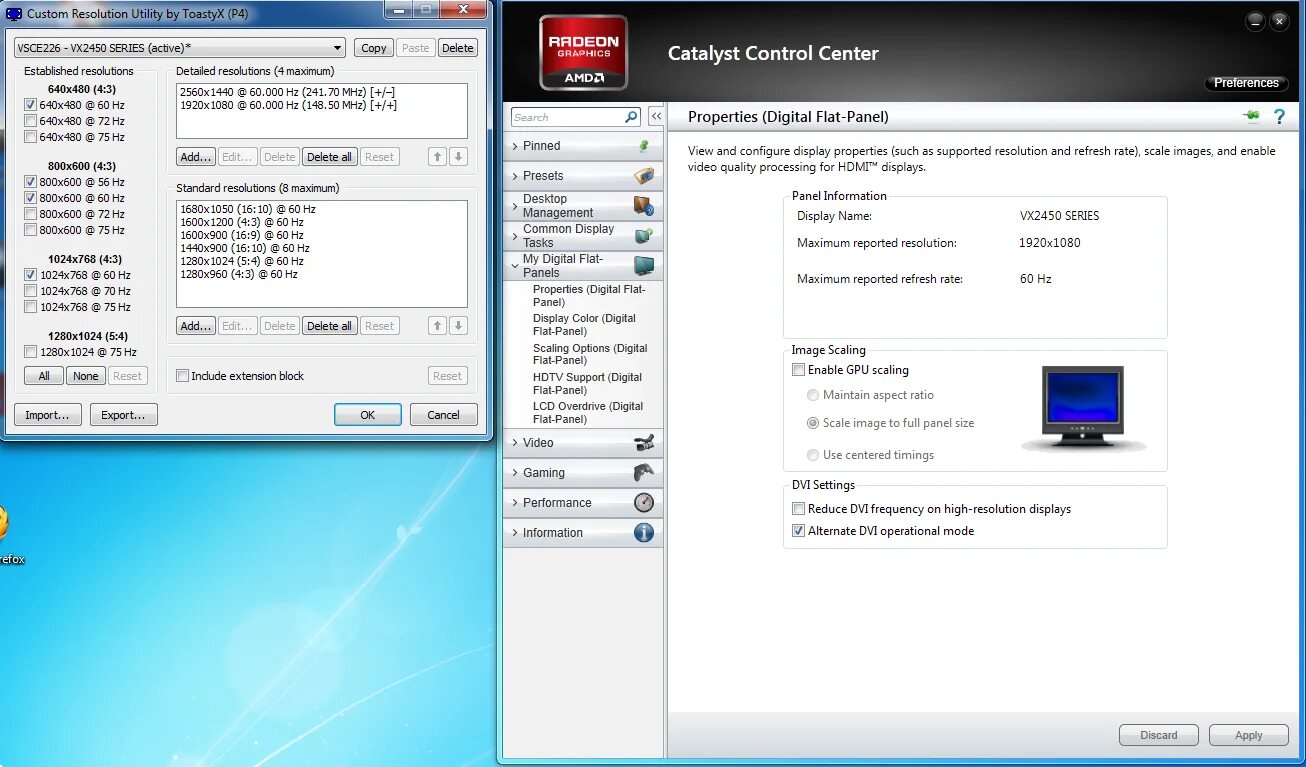Image resolution: width=1306 pixels, height=767 pixels.
Task: Click the Radeon Graphics AMD logo
Action: 584,53
